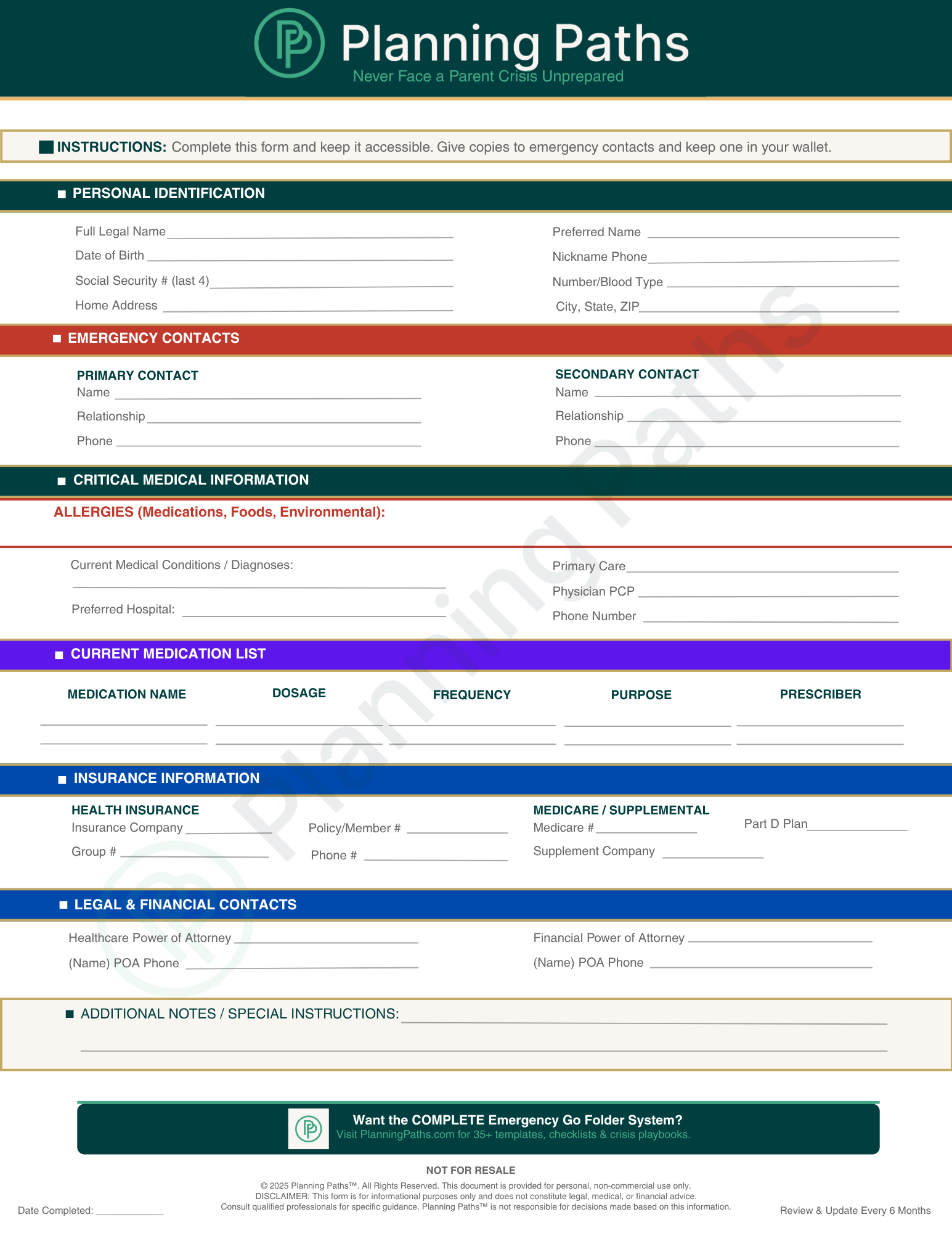Click the Date of Birth line
Viewport: 952px width, 1233px height.
point(301,255)
